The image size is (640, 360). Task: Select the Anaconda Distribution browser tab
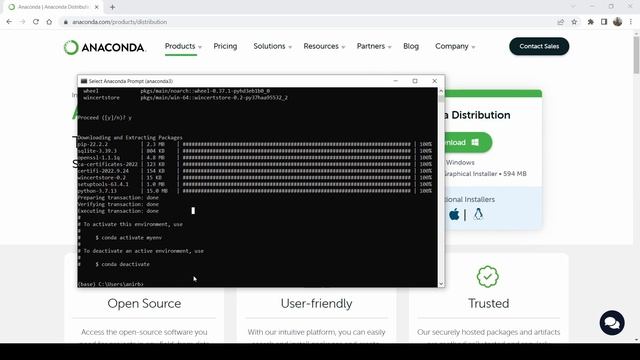click(x=53, y=7)
